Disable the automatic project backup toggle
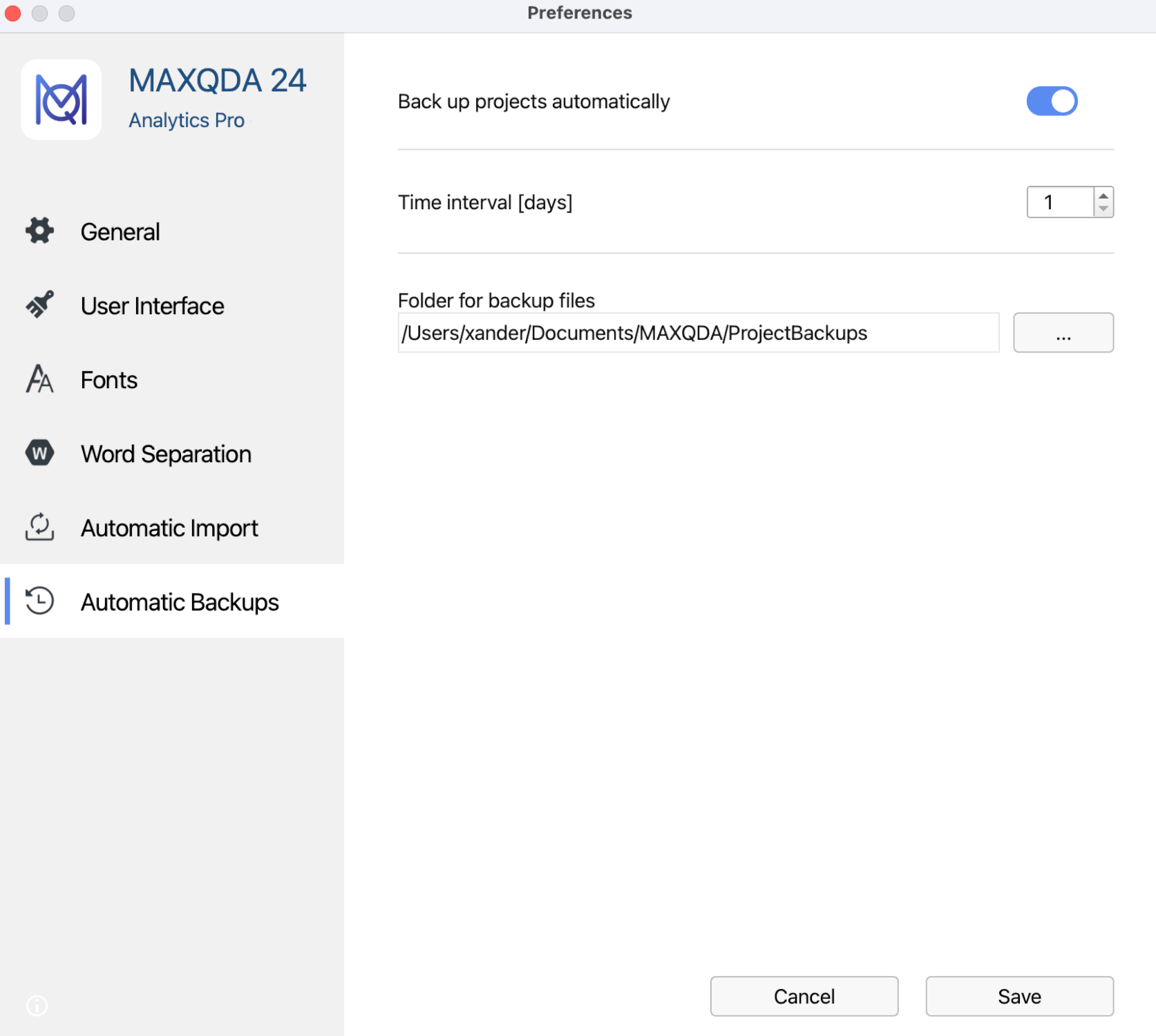1156x1036 pixels. point(1052,101)
